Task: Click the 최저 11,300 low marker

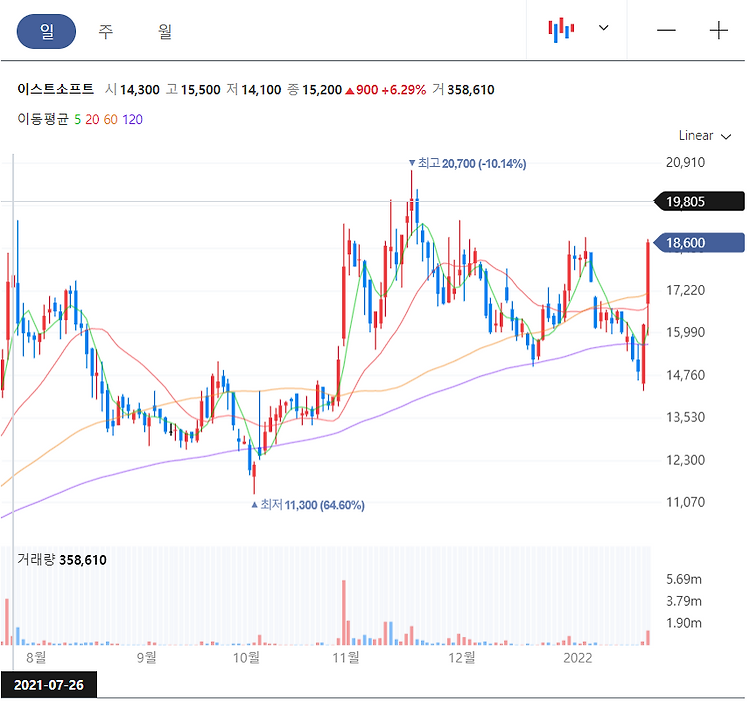Action: (308, 505)
